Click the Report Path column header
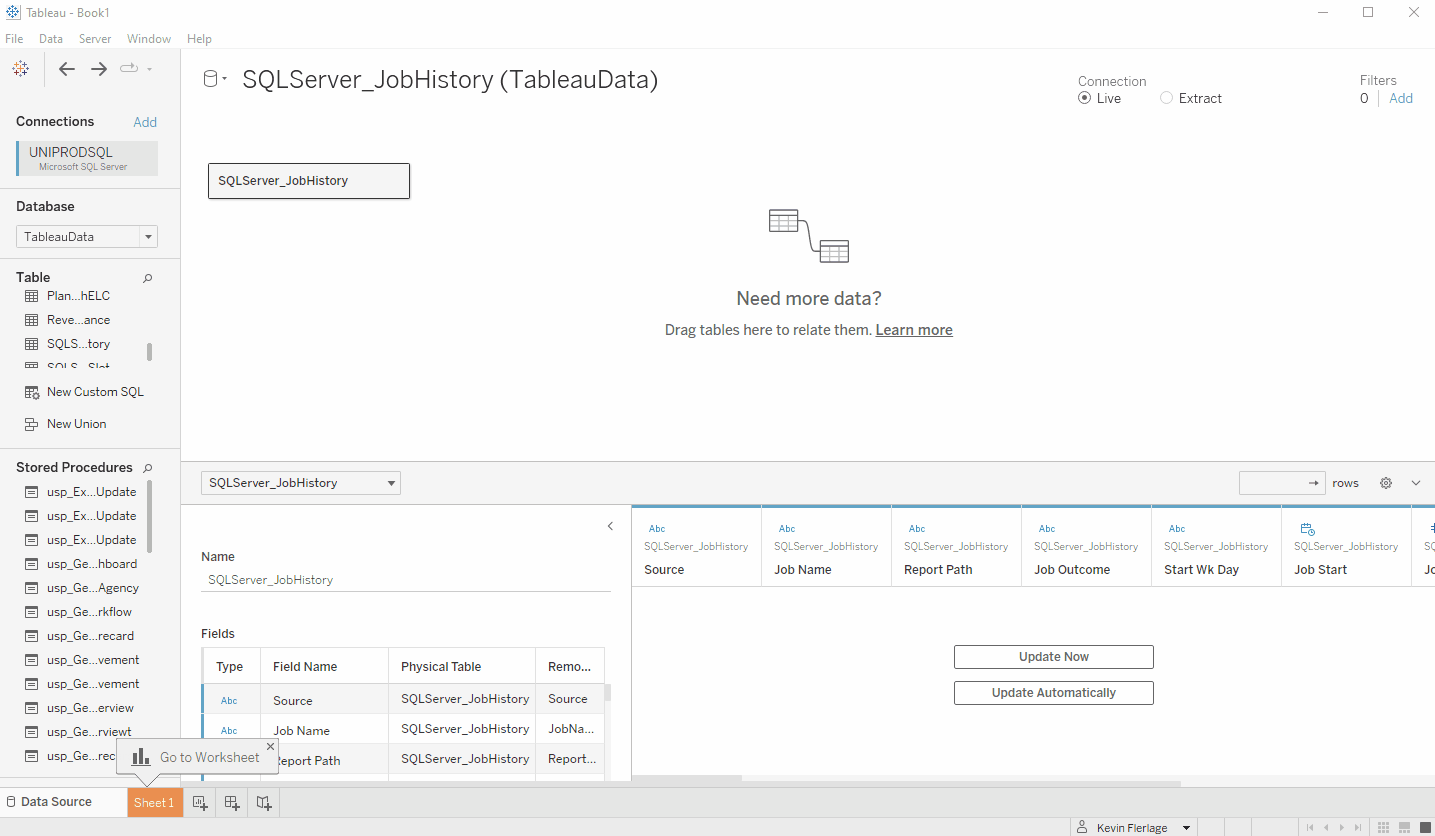The height and width of the screenshot is (836, 1435). tap(956, 547)
